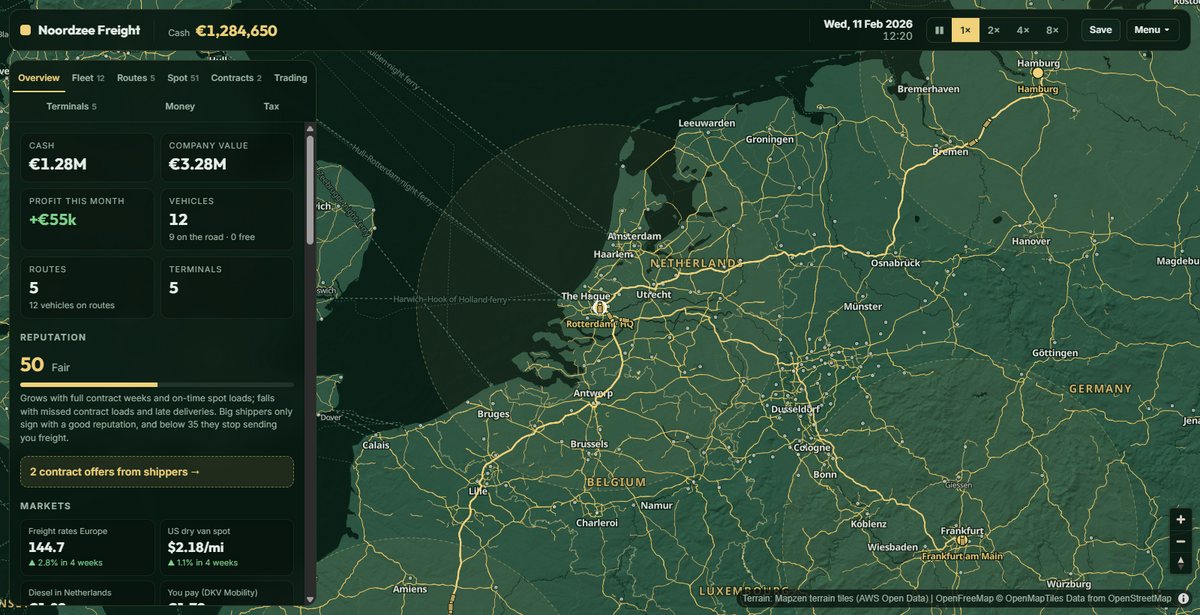Pause the game simulation
The width and height of the screenshot is (1200, 615).
tap(939, 30)
